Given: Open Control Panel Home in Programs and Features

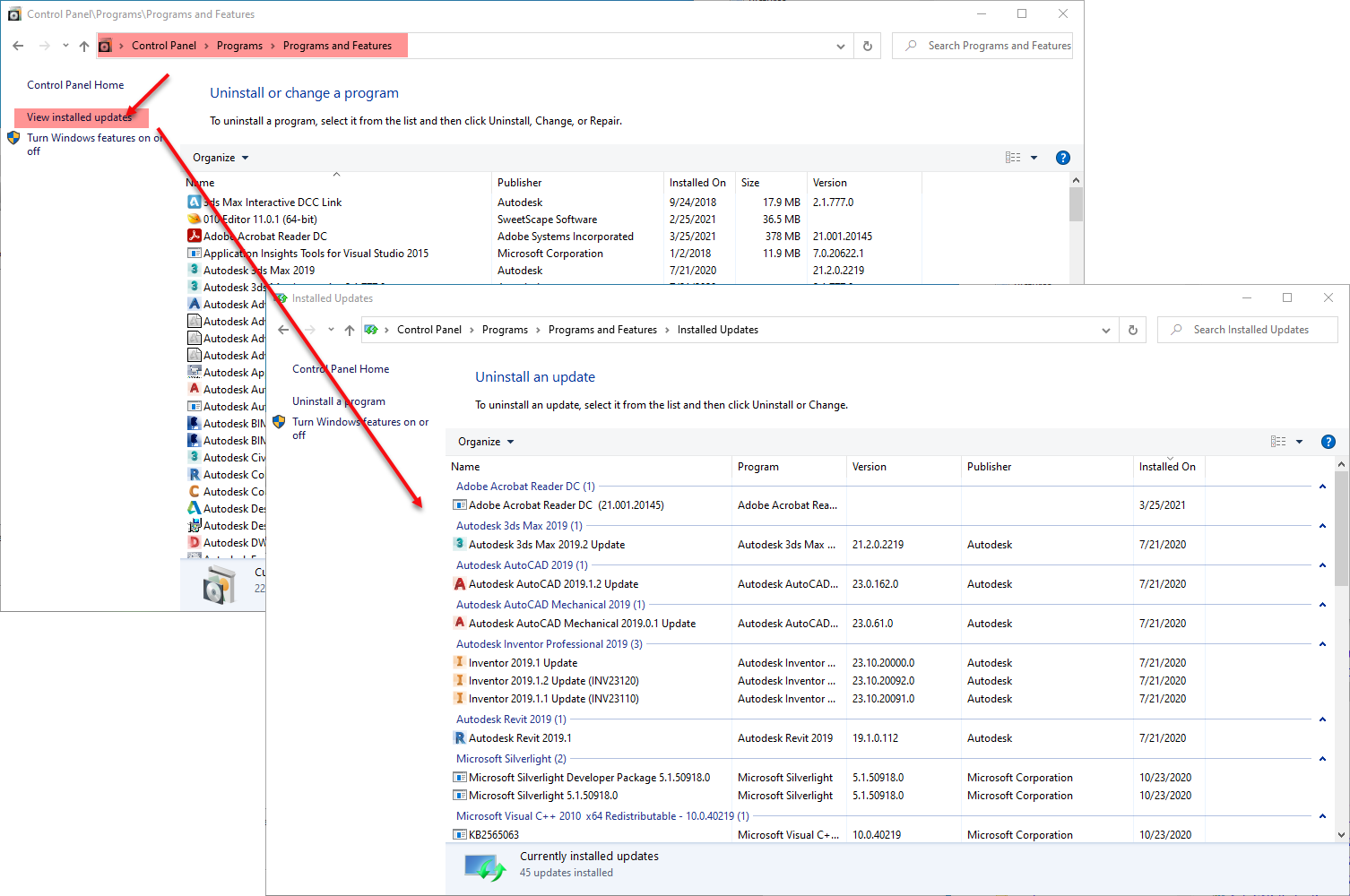Looking at the screenshot, I should [75, 85].
